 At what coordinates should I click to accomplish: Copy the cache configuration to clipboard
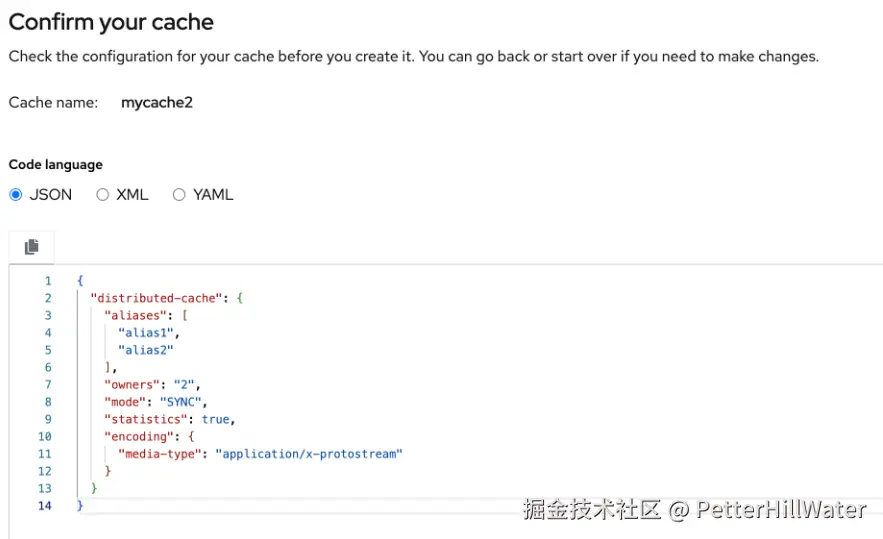point(32,246)
